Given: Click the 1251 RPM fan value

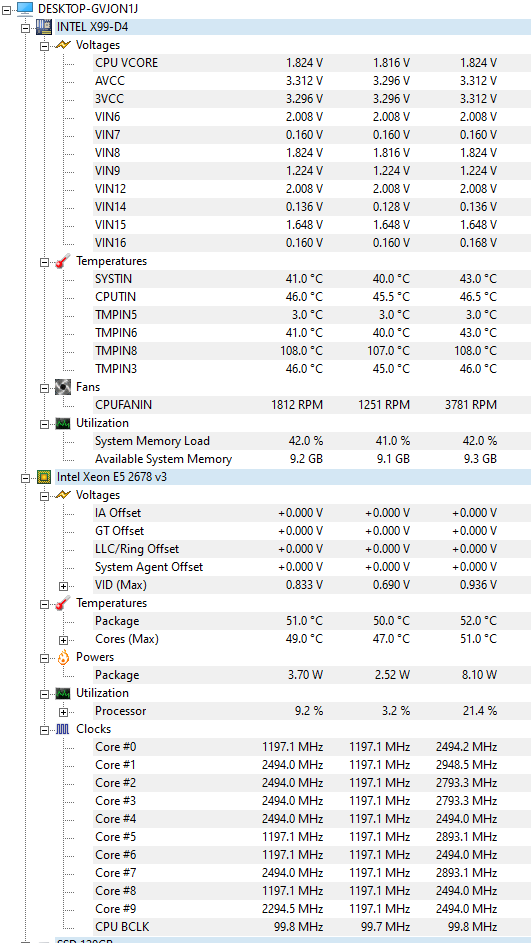Looking at the screenshot, I should click(x=386, y=405).
